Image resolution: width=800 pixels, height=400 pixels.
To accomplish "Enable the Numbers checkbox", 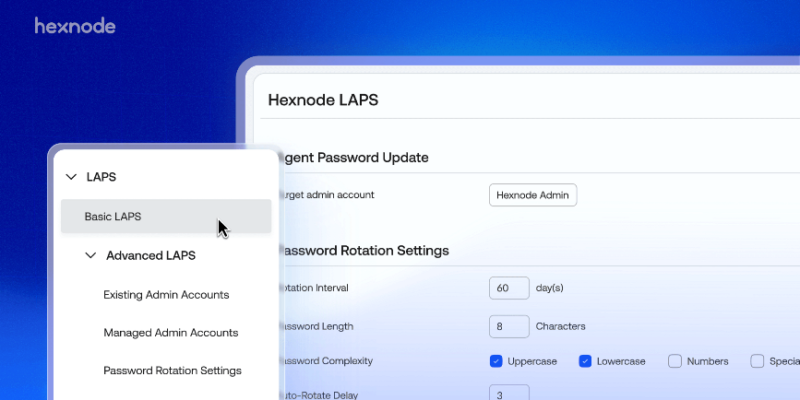I will [675, 361].
